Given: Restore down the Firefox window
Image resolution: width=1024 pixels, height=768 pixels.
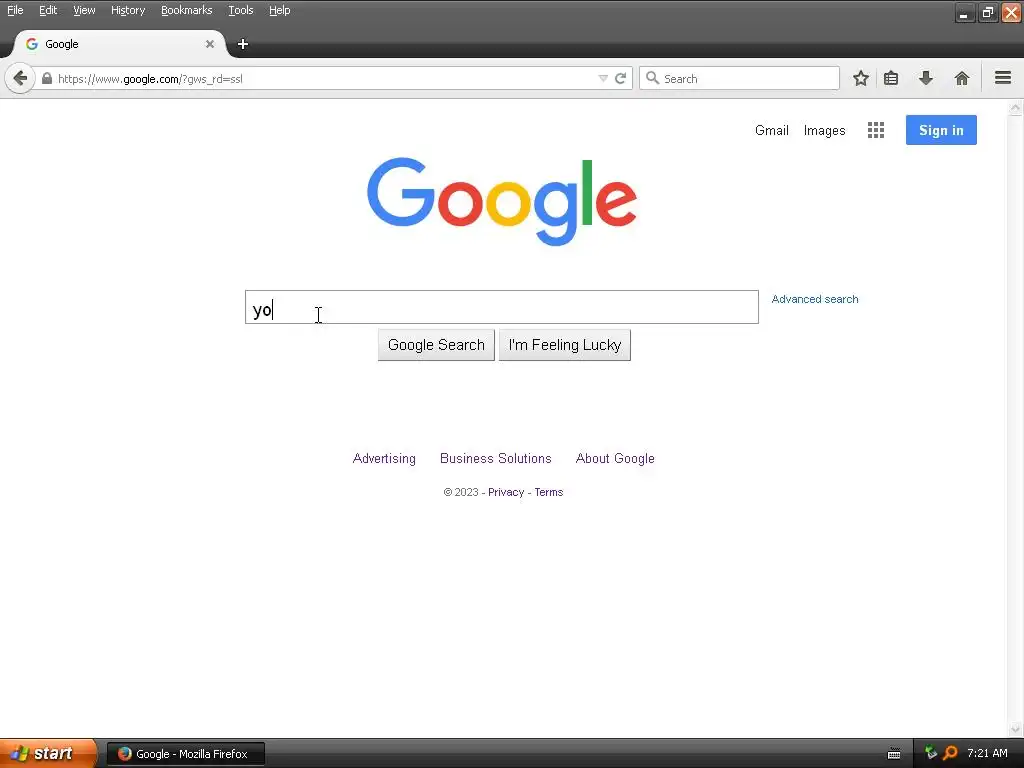Looking at the screenshot, I should click(x=988, y=12).
